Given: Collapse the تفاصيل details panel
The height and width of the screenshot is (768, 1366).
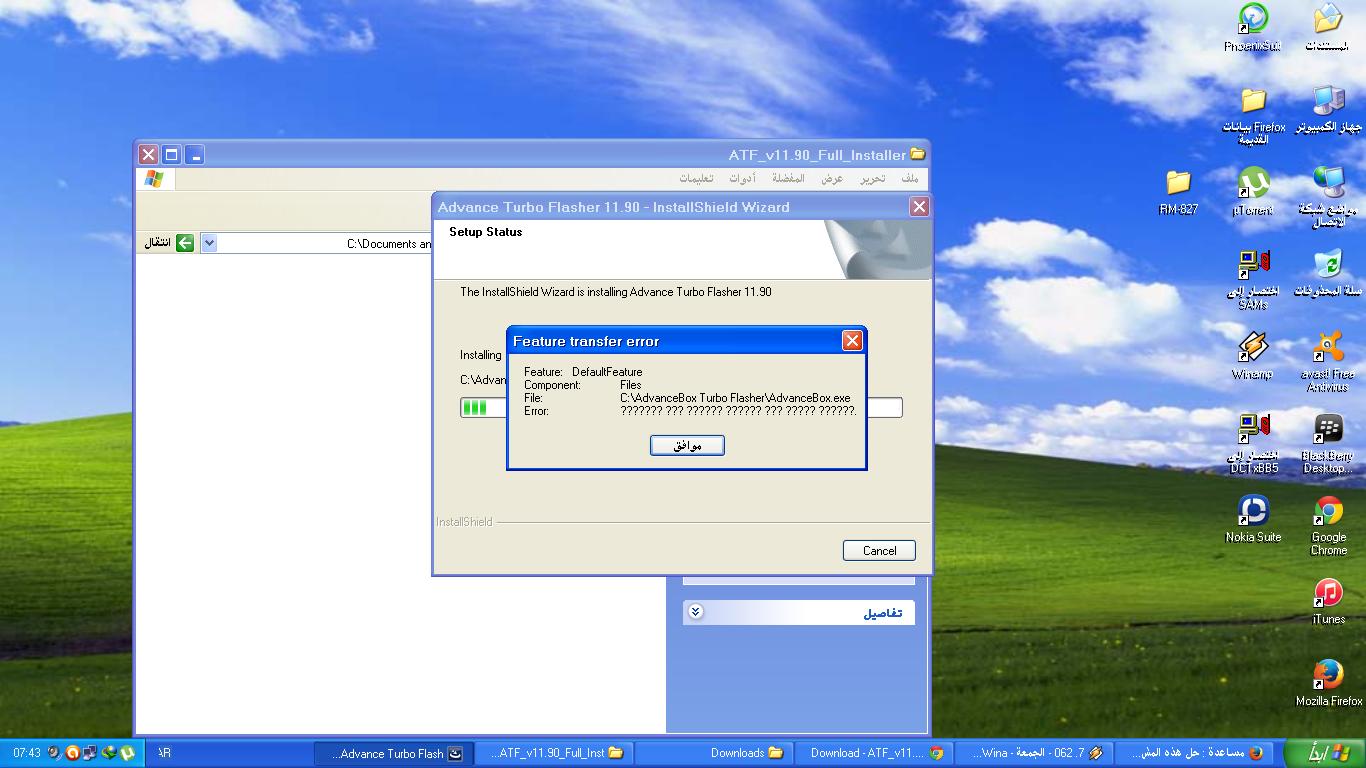Looking at the screenshot, I should pyautogui.click(x=696, y=612).
